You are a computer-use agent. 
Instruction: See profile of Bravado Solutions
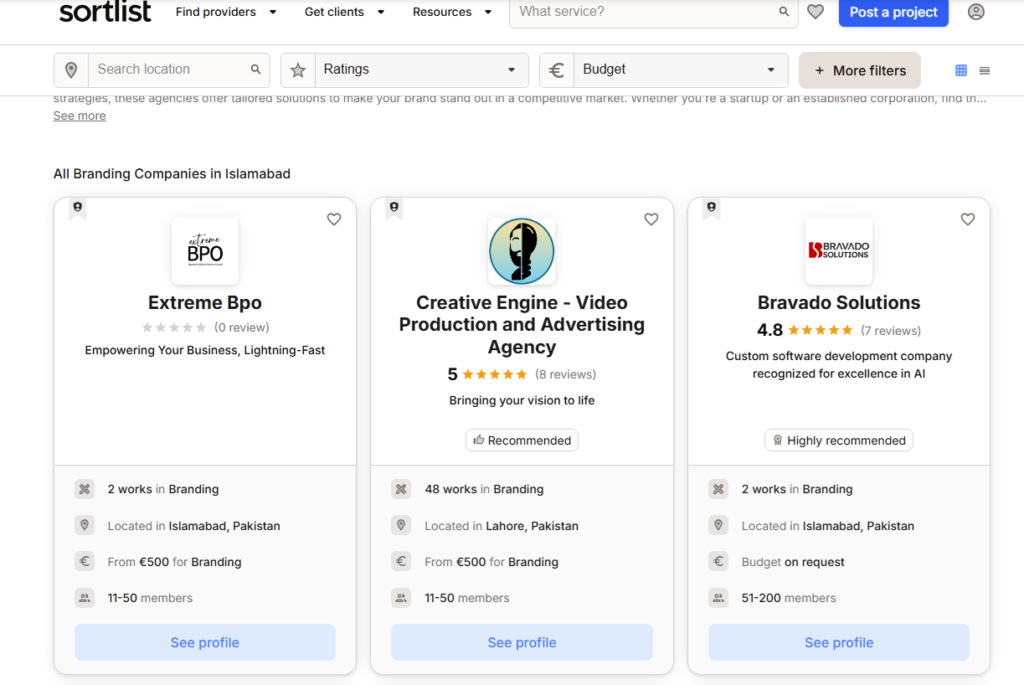tap(839, 642)
